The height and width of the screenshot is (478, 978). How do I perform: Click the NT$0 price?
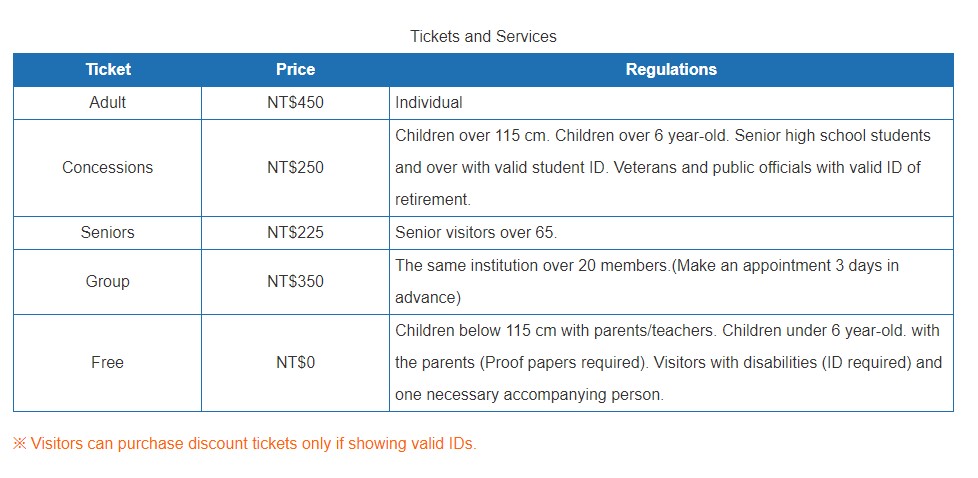(x=295, y=363)
